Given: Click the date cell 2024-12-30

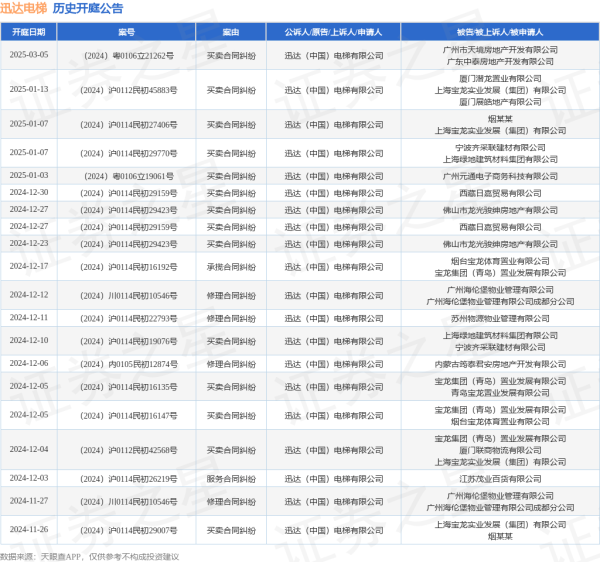Looking at the screenshot, I should tap(29, 192).
